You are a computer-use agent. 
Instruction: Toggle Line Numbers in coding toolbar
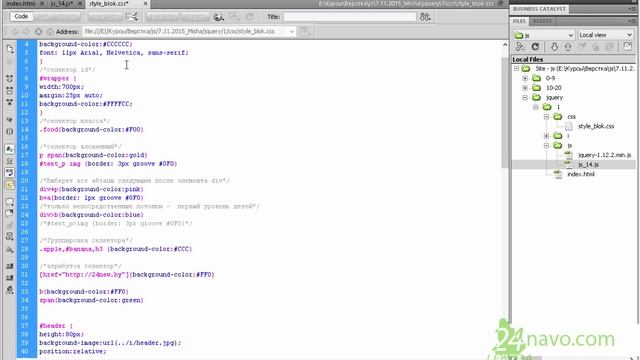tap(10, 149)
